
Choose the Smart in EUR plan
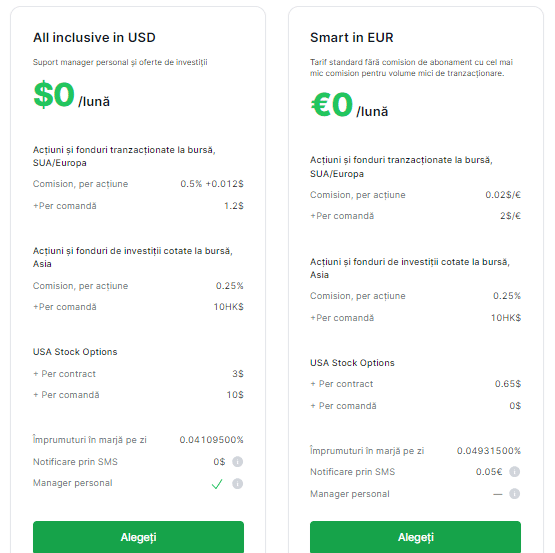point(416,537)
